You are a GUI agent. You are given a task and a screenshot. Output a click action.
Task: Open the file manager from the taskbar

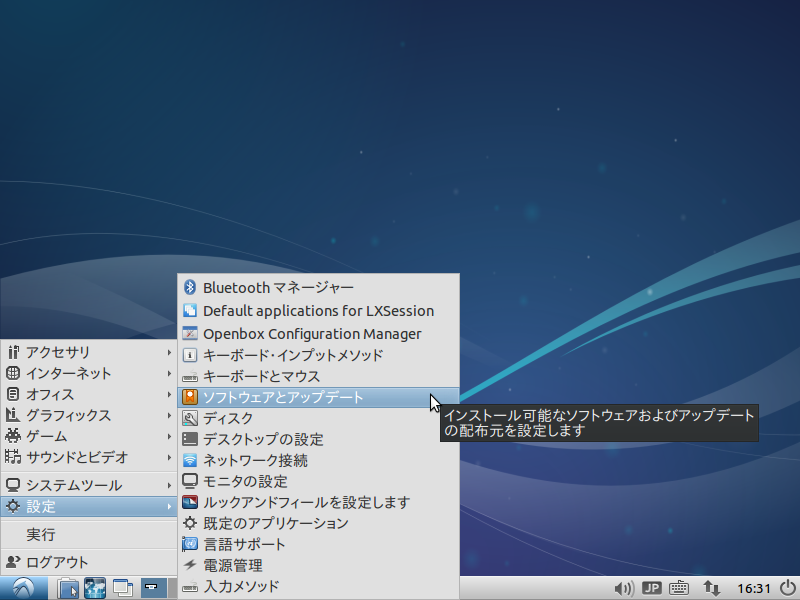pos(67,588)
